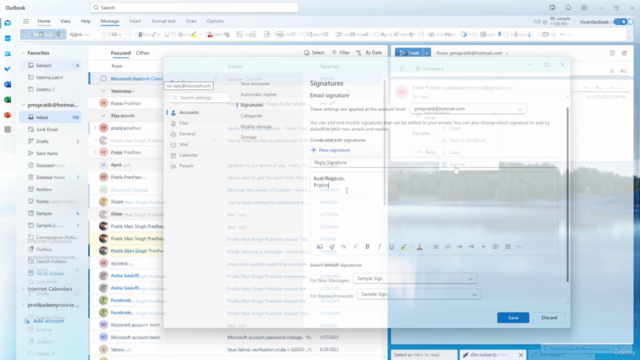Open the Insert ribbon tab
Viewport: 640px width, 360px height.
tap(135, 21)
